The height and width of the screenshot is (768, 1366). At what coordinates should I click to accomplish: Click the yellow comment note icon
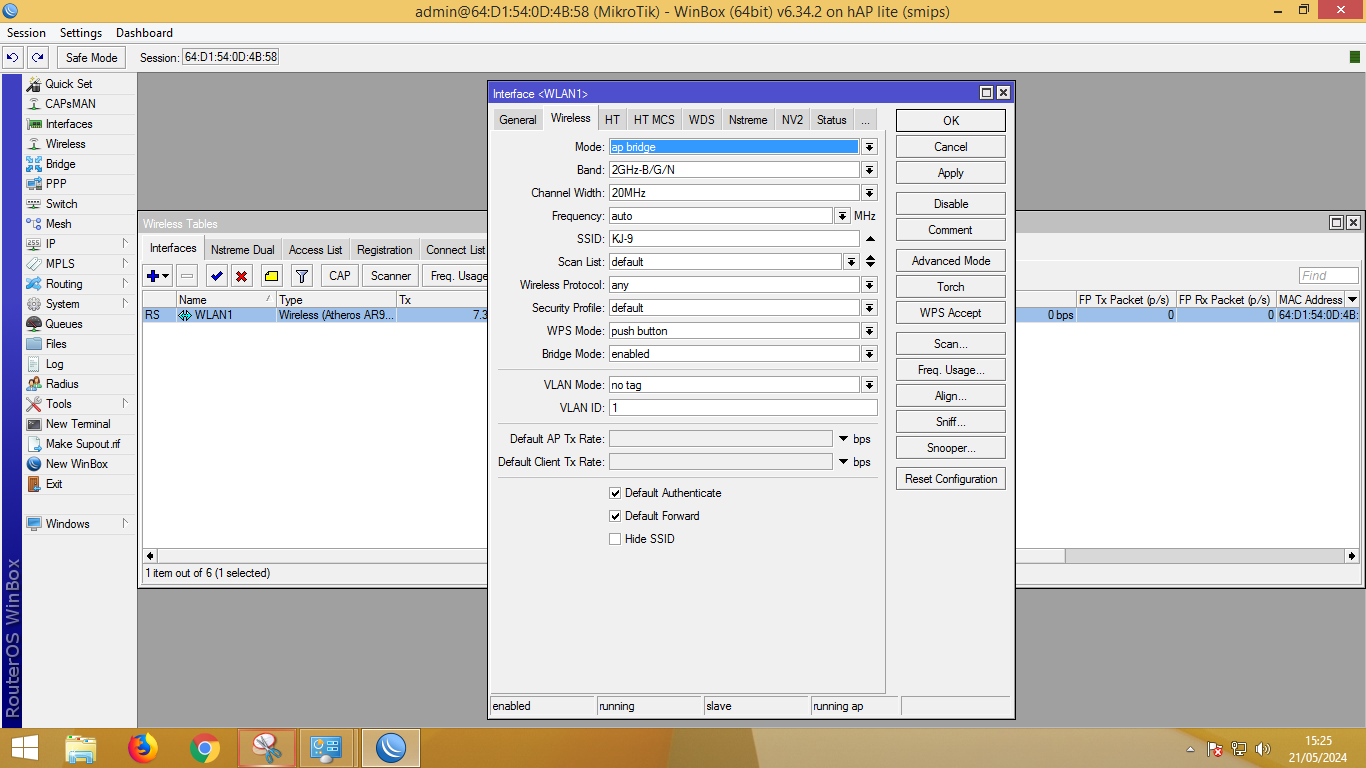pyautogui.click(x=271, y=276)
